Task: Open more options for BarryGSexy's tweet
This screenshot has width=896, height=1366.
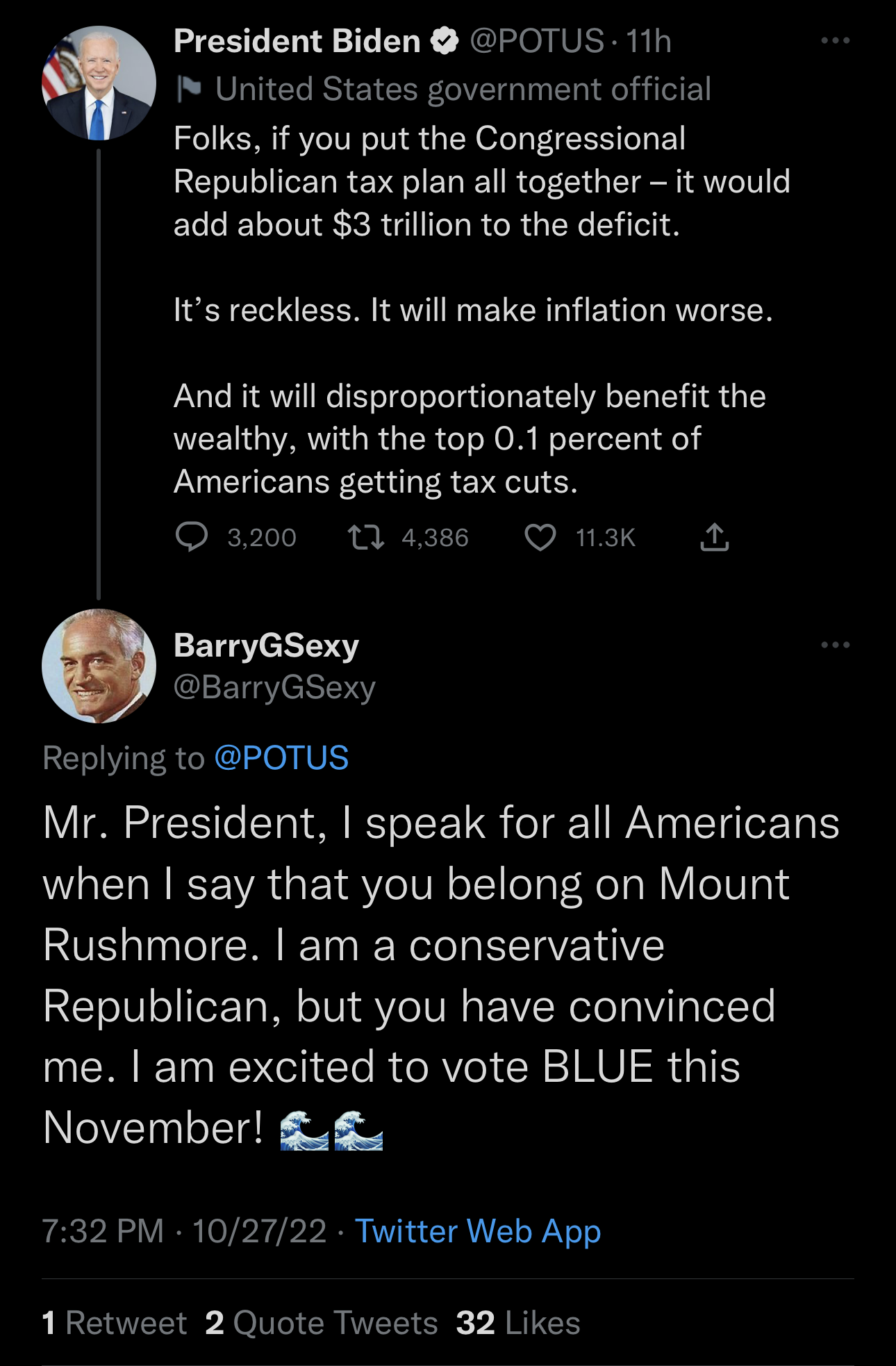Action: pyautogui.click(x=835, y=645)
